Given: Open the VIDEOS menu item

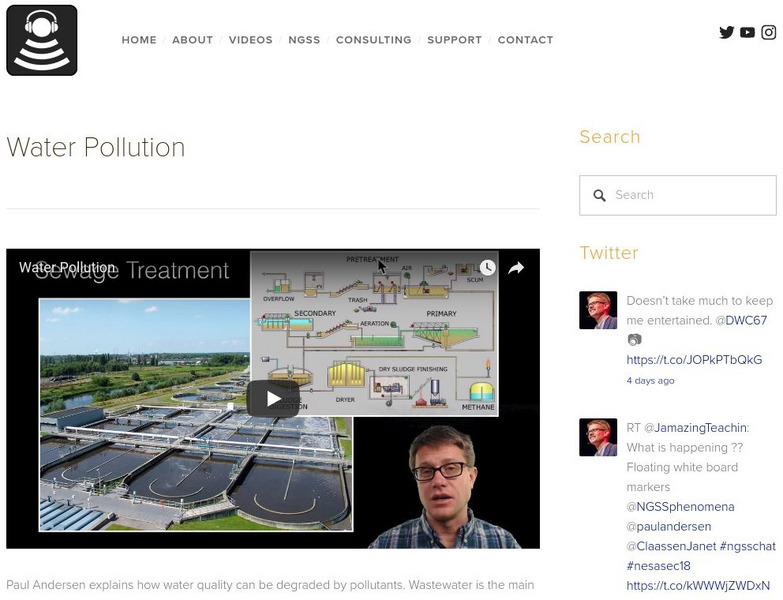Looking at the screenshot, I should tap(251, 40).
